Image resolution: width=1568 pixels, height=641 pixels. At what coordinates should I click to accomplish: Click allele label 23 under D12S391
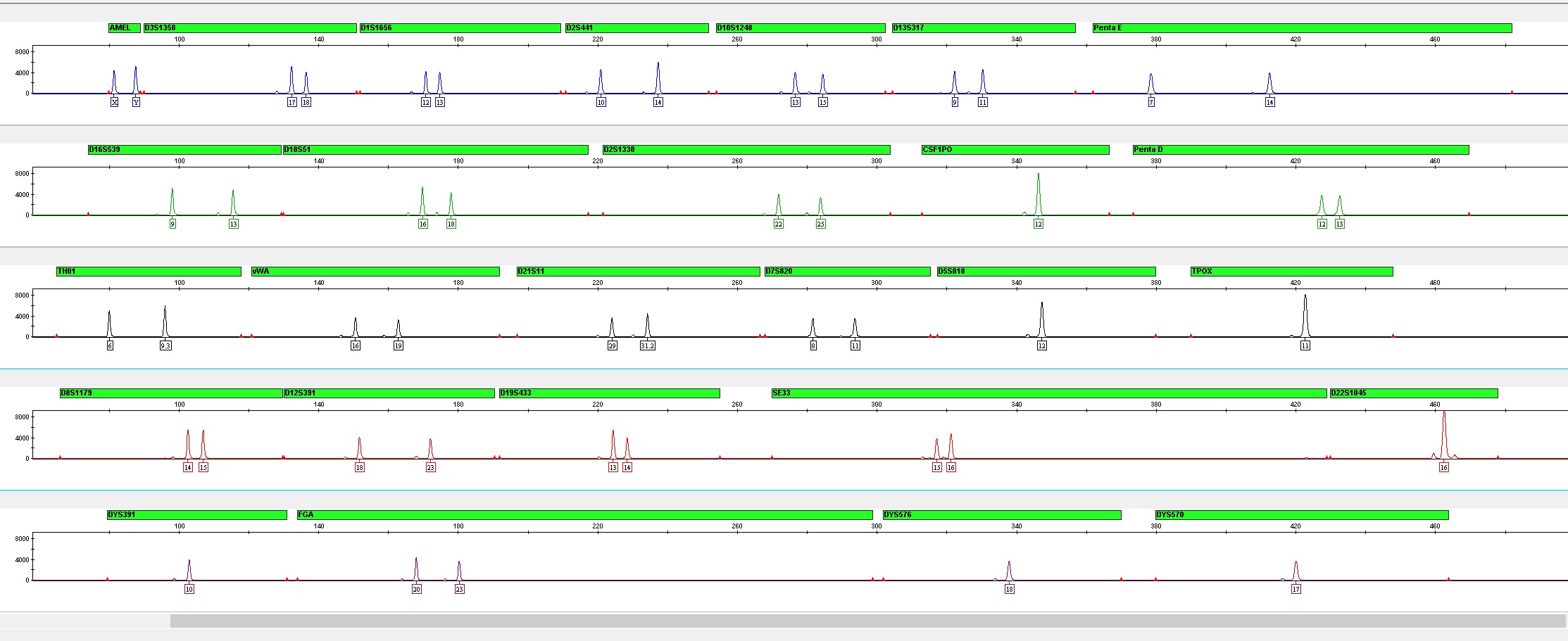pyautogui.click(x=430, y=468)
